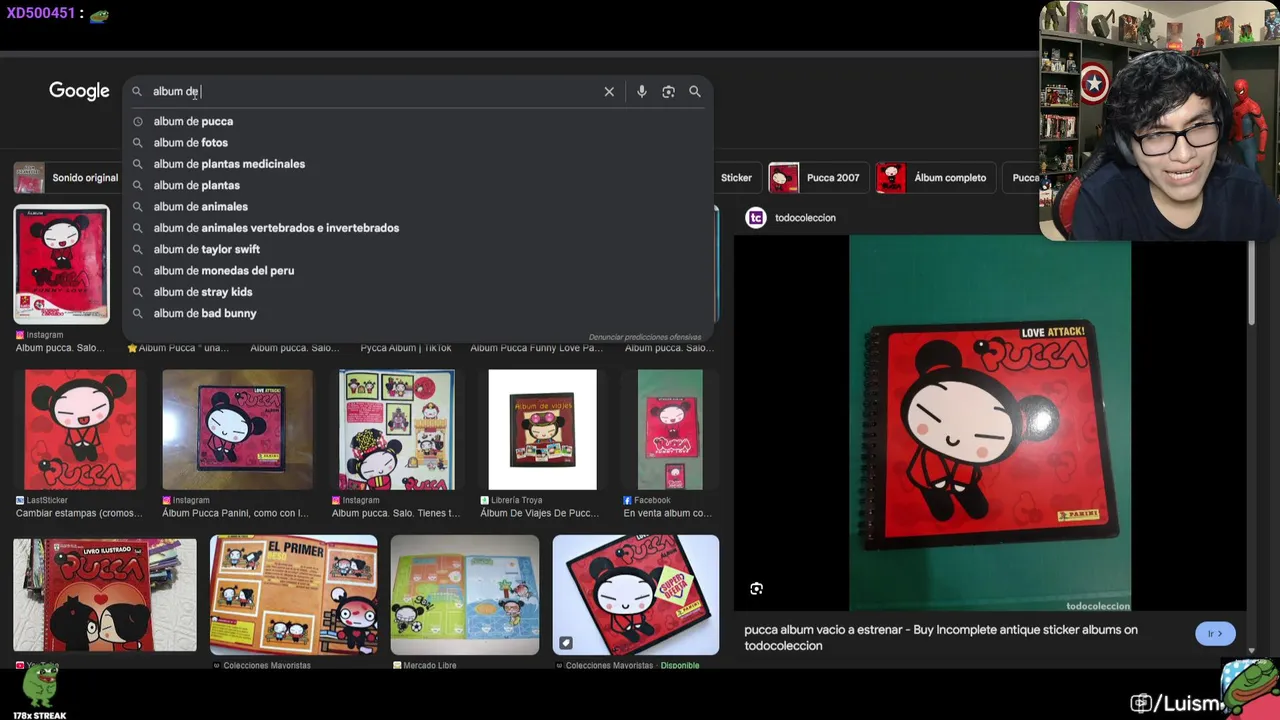Screen dimensions: 1280x720
Task: Open Facebook 'En venta album co...' image result
Action: [x=670, y=430]
